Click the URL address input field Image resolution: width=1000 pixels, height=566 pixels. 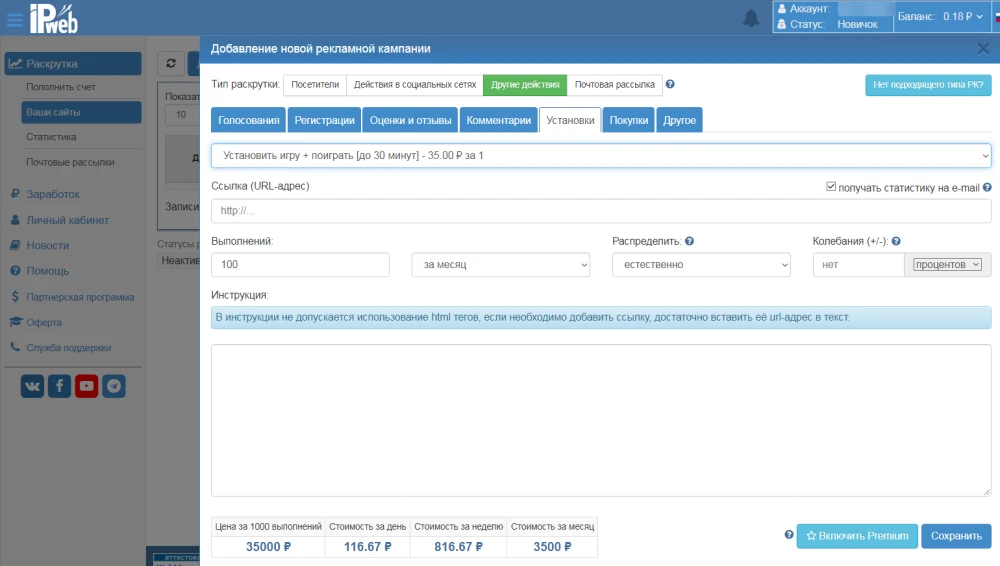tap(600, 211)
